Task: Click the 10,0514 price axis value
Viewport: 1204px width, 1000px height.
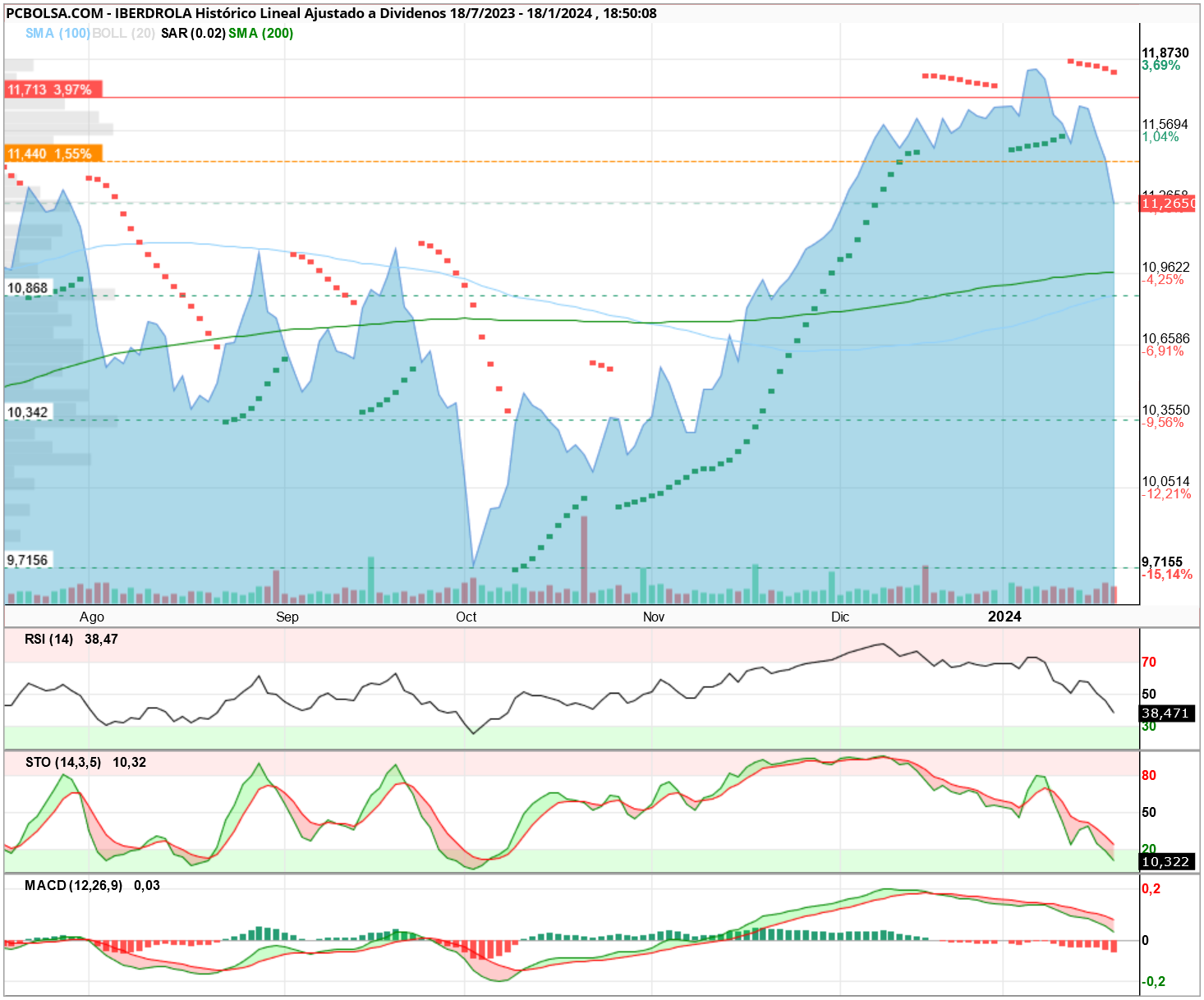Action: pyautogui.click(x=1166, y=481)
